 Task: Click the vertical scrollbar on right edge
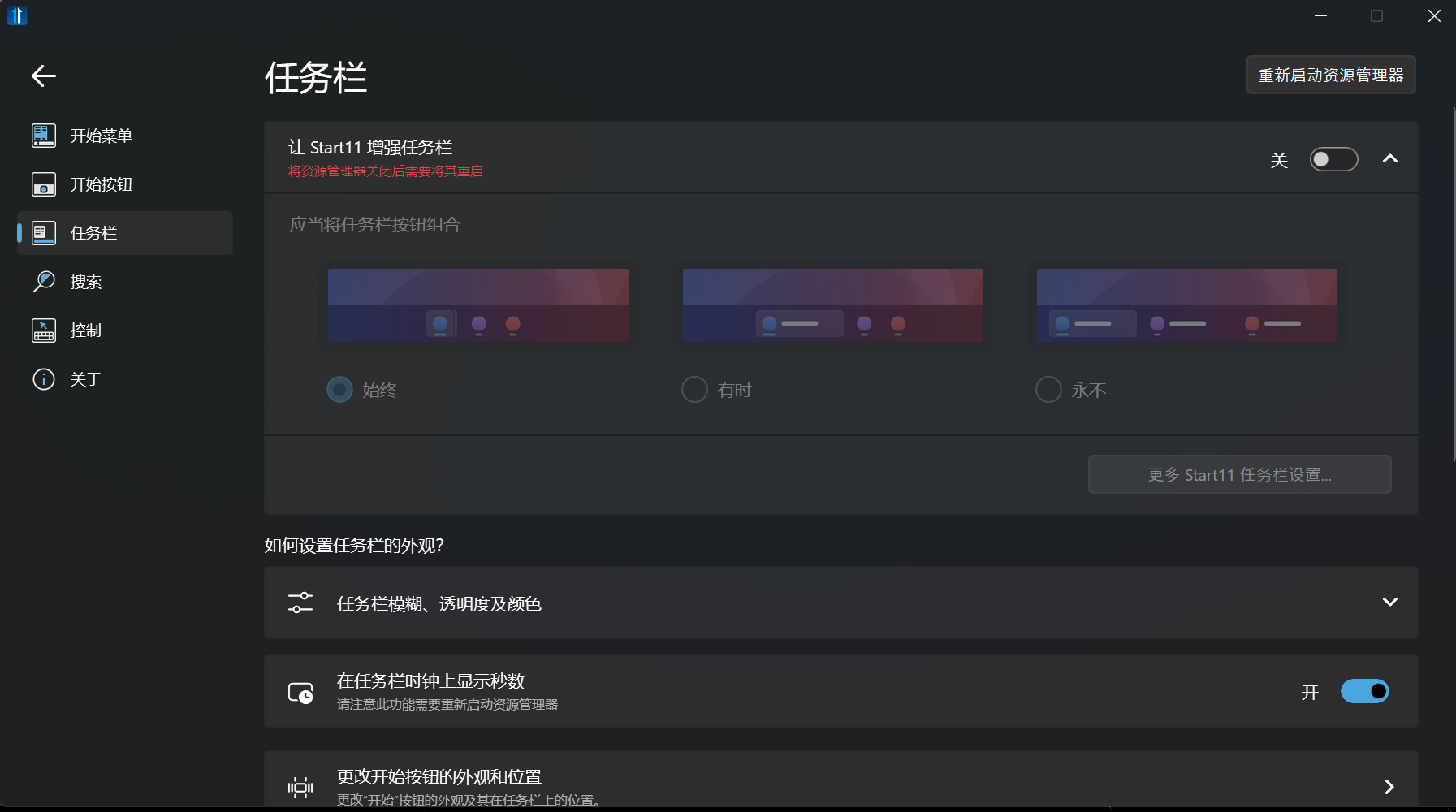tap(1453, 284)
